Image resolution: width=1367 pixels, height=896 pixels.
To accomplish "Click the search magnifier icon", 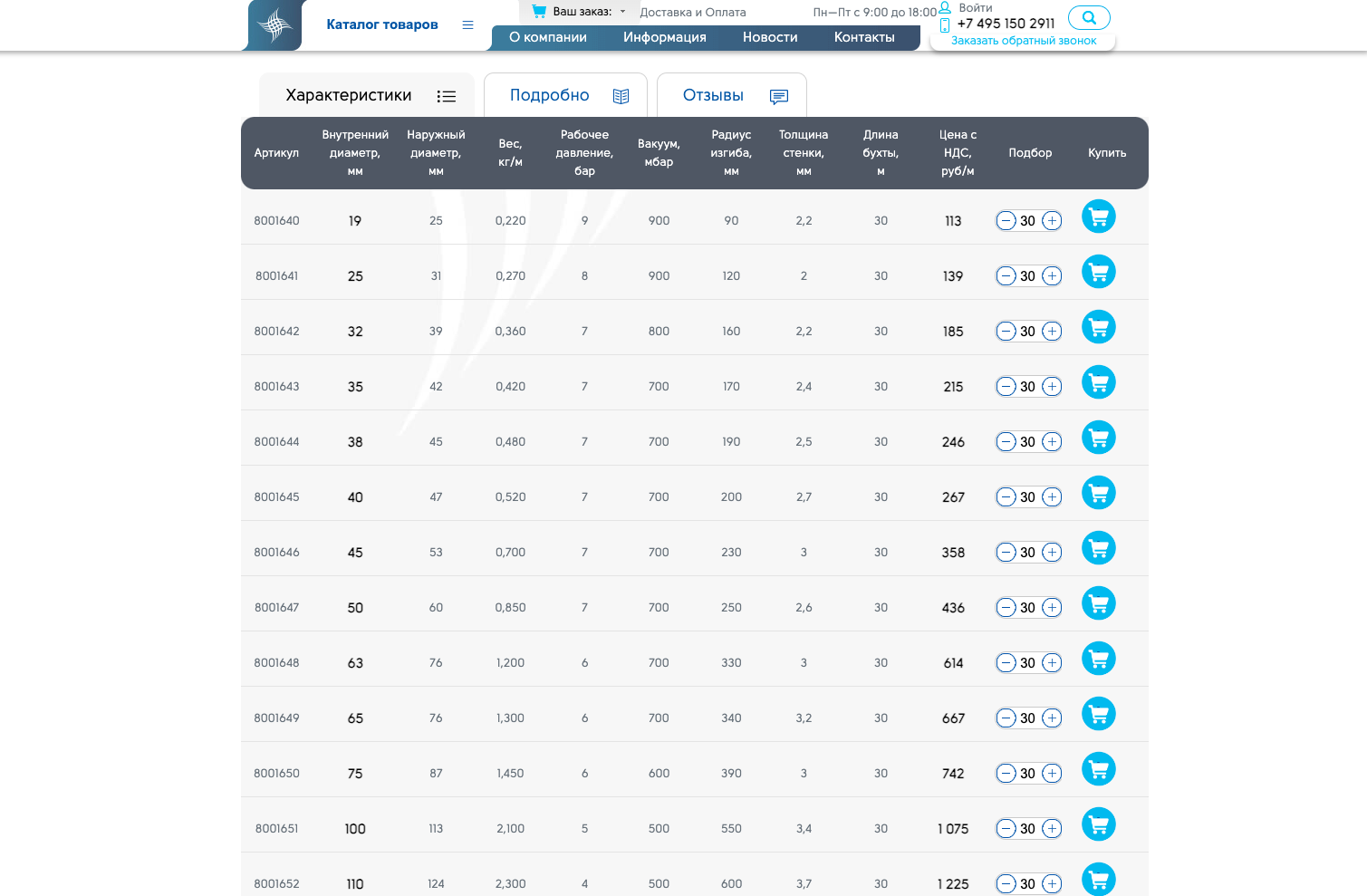I will [x=1089, y=17].
